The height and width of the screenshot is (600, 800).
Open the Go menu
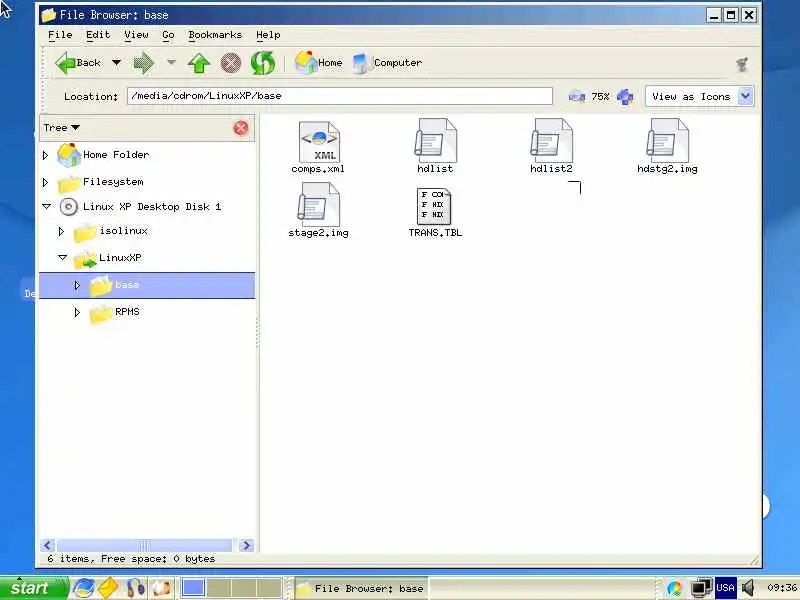point(168,35)
